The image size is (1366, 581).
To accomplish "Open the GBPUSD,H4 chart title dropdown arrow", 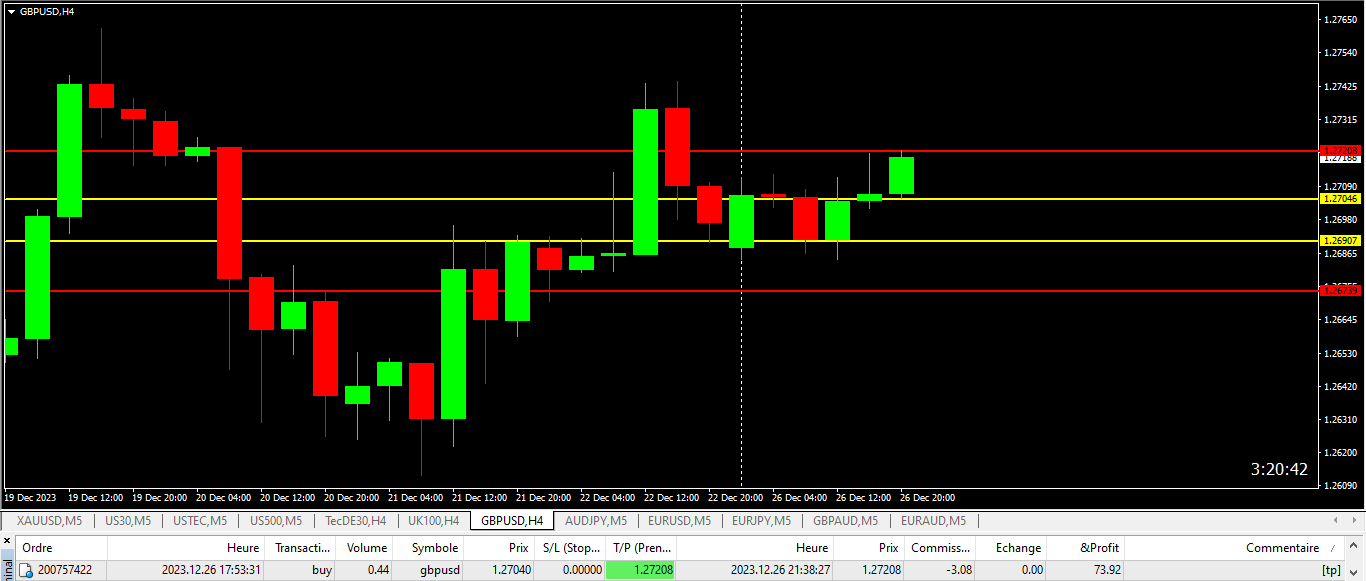I will pyautogui.click(x=11, y=11).
